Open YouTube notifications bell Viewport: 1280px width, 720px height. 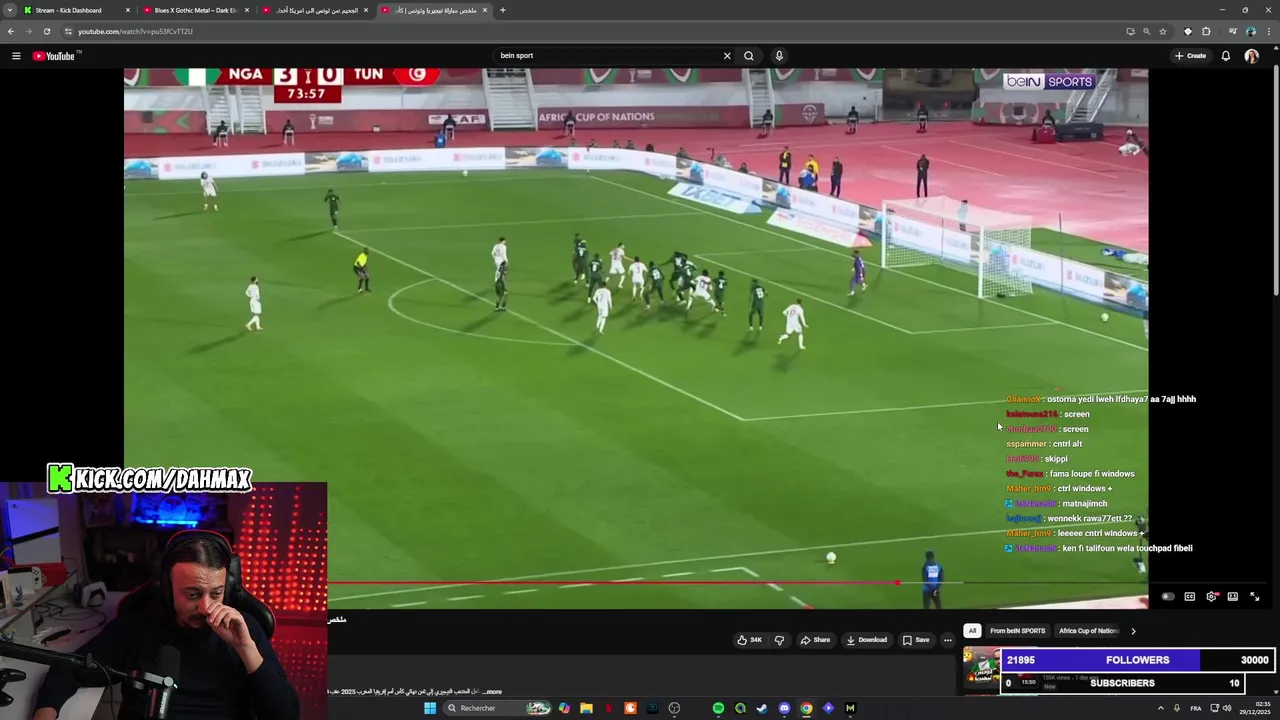coord(1225,56)
